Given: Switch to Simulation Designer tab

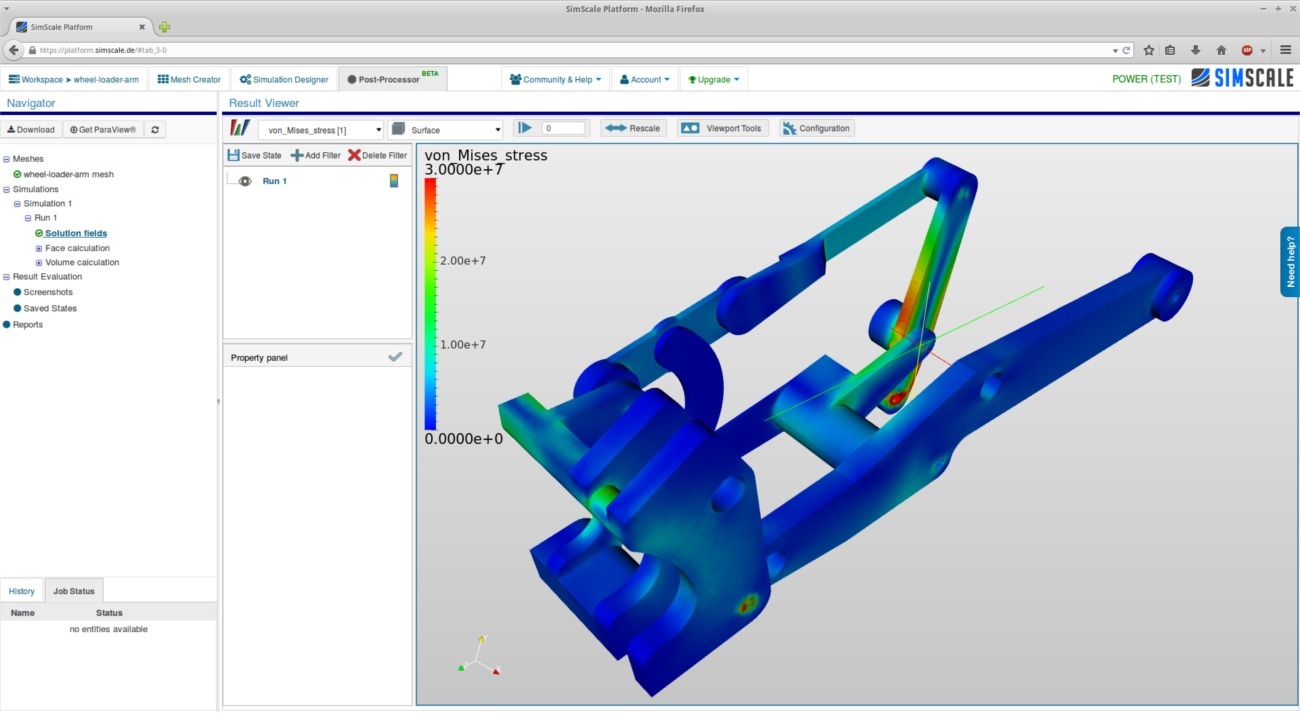Looking at the screenshot, I should point(284,79).
